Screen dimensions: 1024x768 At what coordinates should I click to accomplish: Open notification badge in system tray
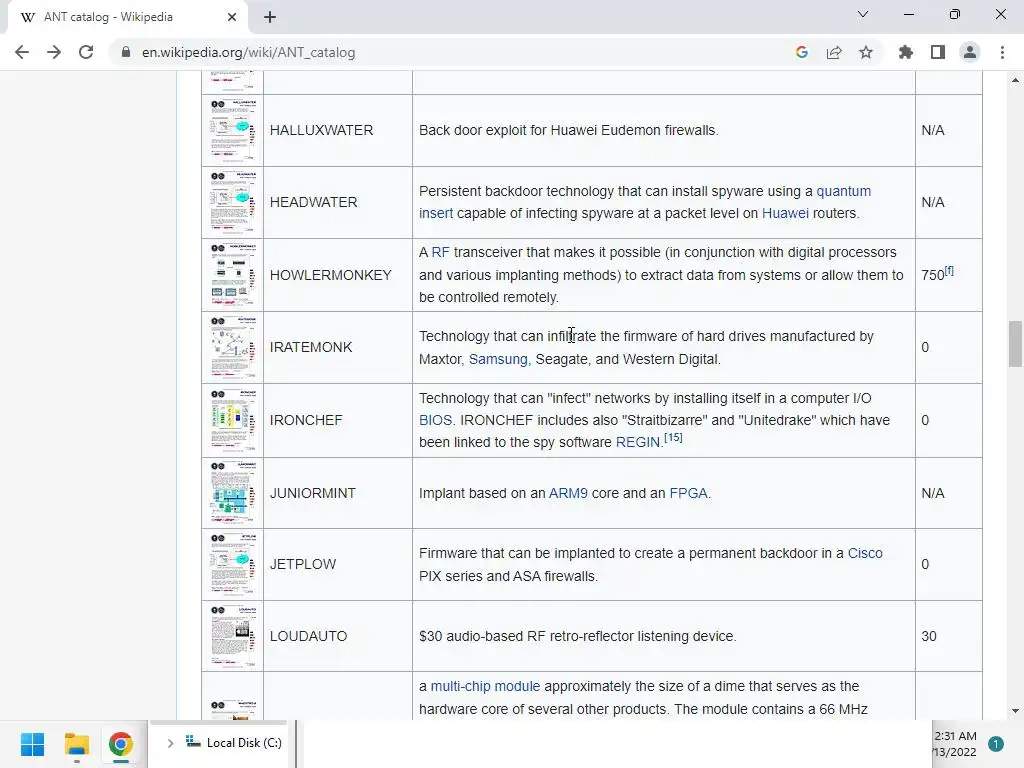995,744
